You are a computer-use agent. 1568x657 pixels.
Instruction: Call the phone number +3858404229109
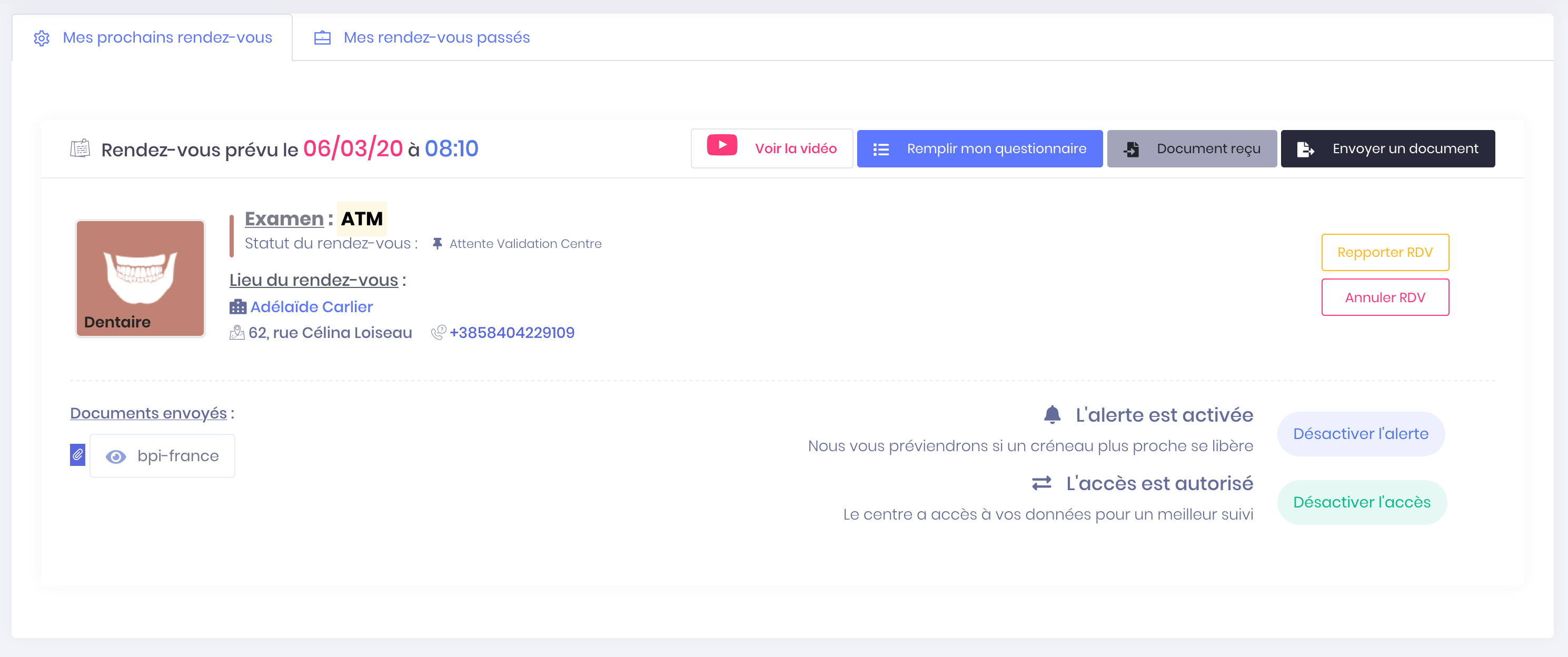511,333
